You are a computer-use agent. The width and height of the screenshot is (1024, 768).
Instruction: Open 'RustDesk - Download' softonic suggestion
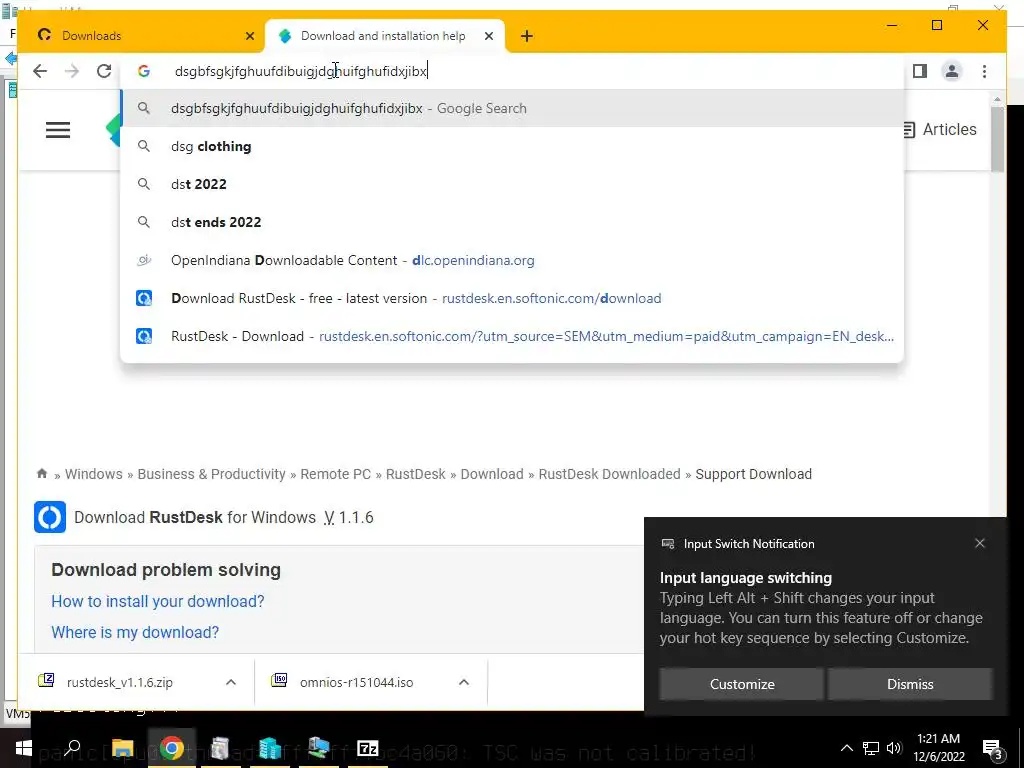pos(513,336)
